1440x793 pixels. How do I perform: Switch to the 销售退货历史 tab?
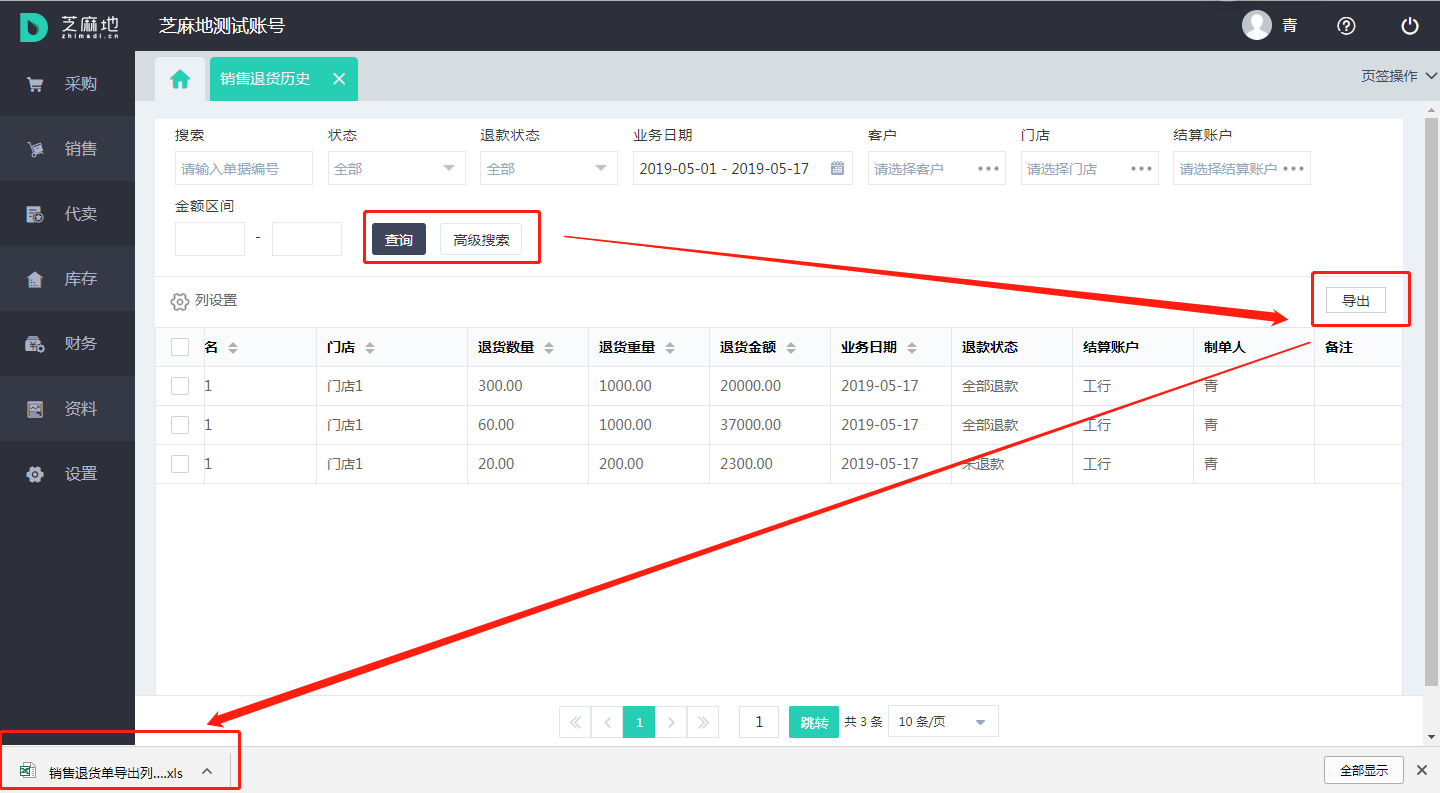click(265, 79)
